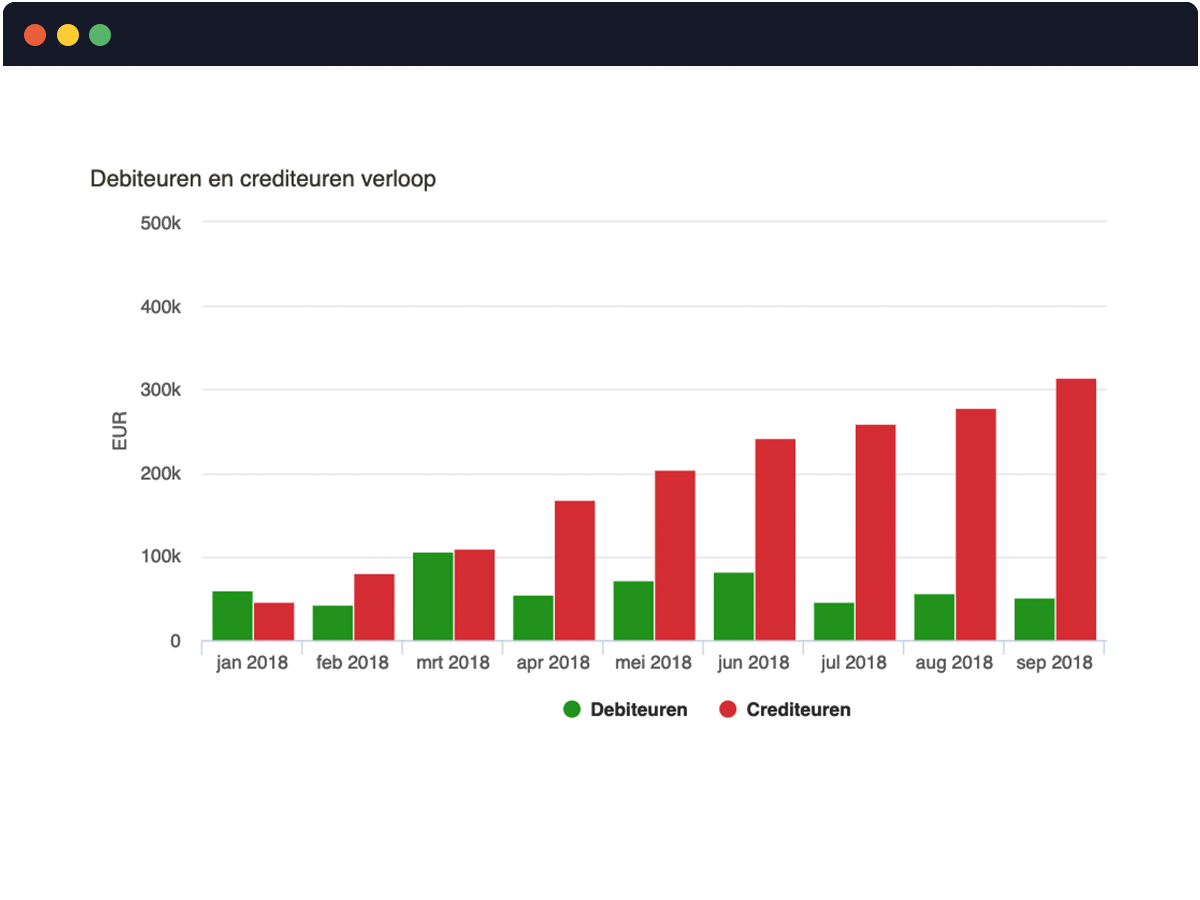Select the red Crediteuren bar for apr 2018

tap(575, 571)
